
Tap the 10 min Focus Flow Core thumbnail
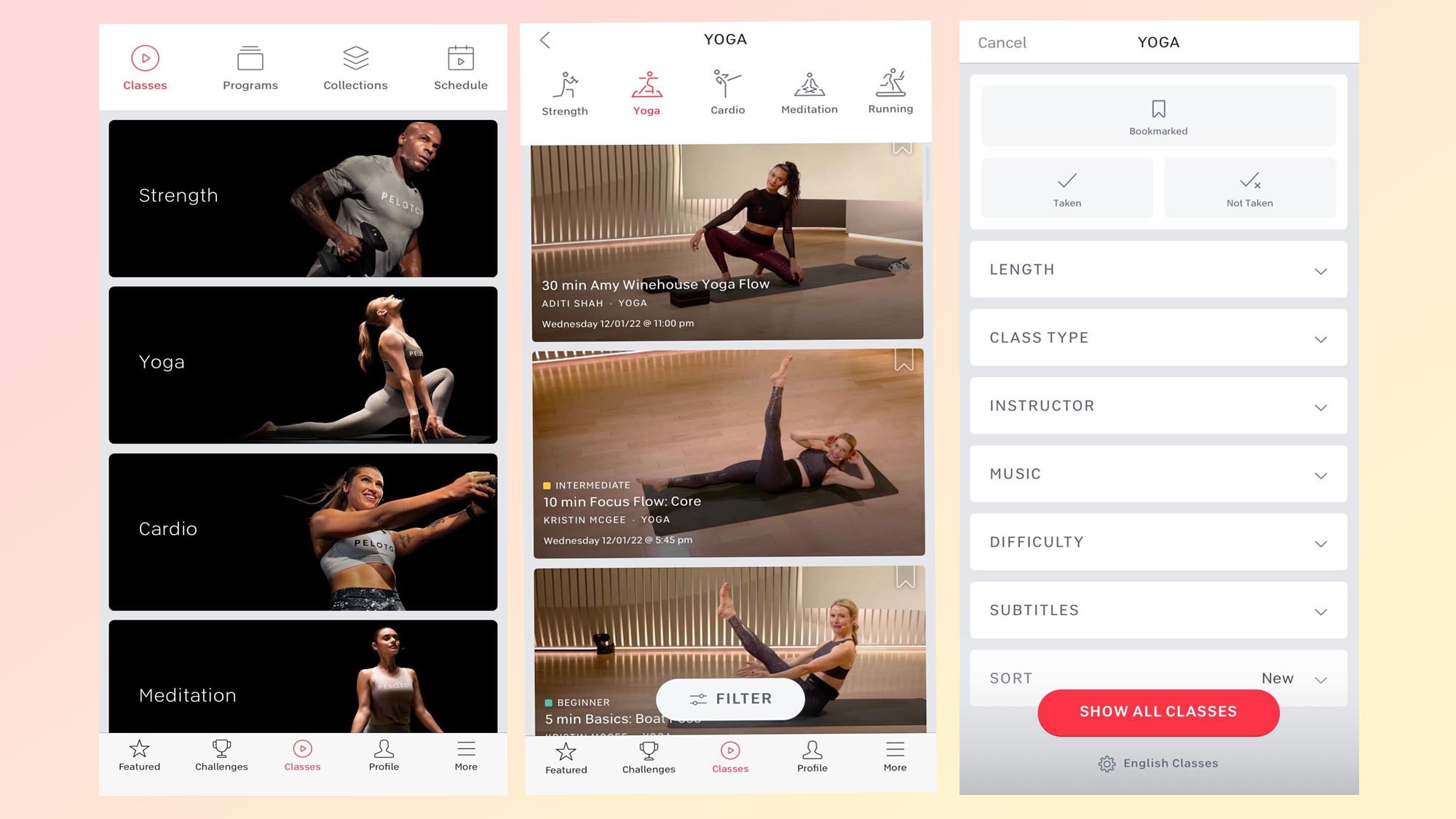[728, 453]
